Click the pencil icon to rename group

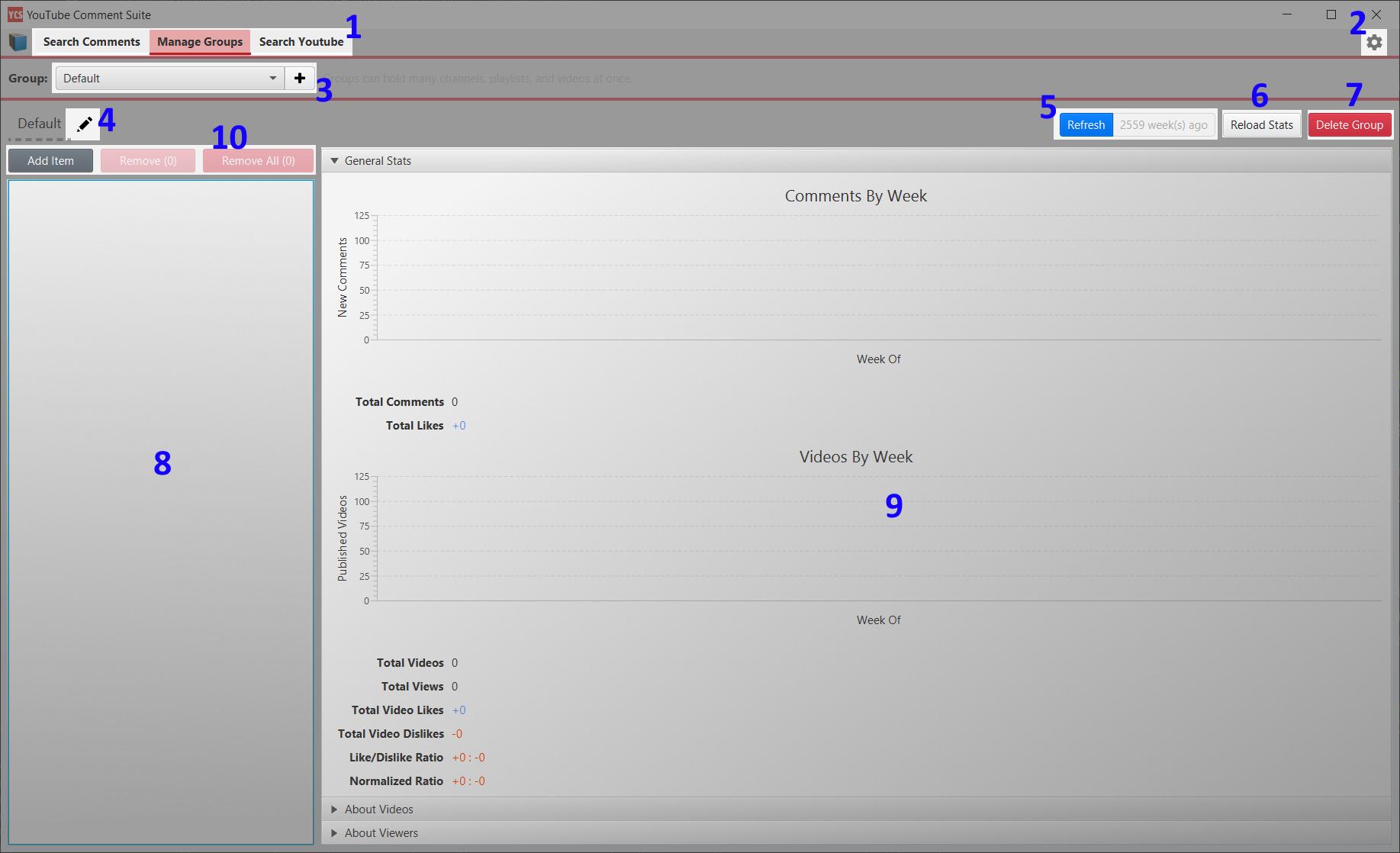point(85,124)
